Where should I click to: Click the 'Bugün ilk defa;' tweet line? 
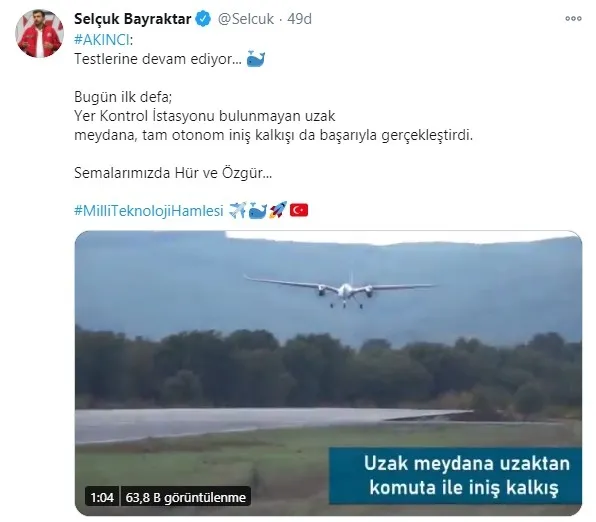123,97
